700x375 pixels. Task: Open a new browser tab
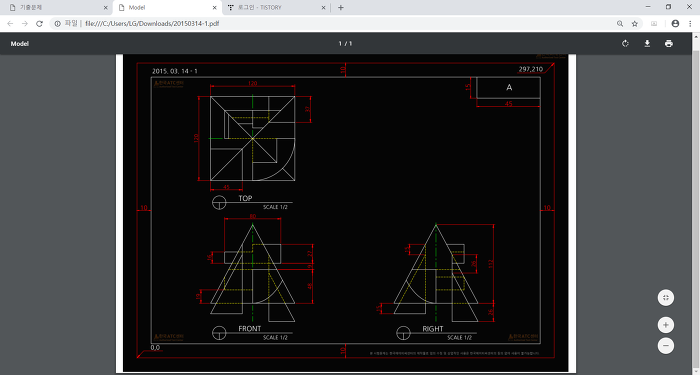(x=341, y=8)
